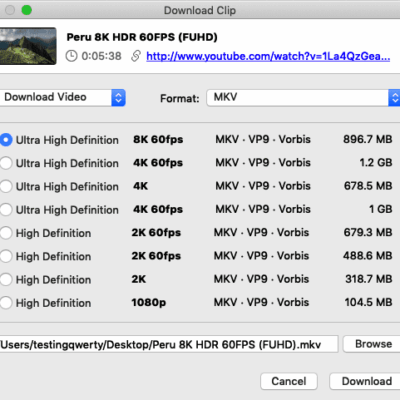Viewport: 400px width, 400px height.
Task: Click the '318.7 MB' size text
Action: (x=369, y=279)
